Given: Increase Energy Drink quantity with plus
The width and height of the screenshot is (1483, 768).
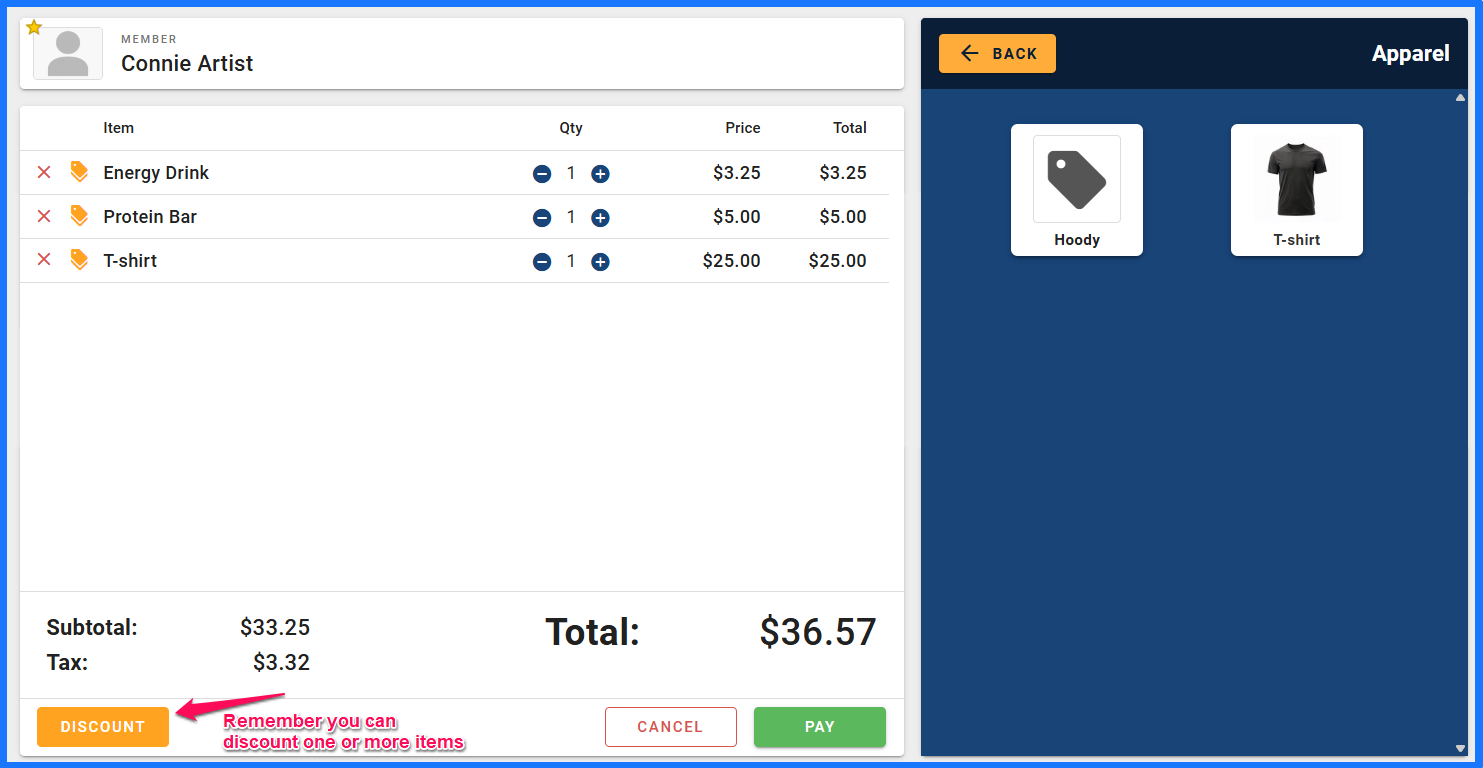Looking at the screenshot, I should tap(600, 174).
